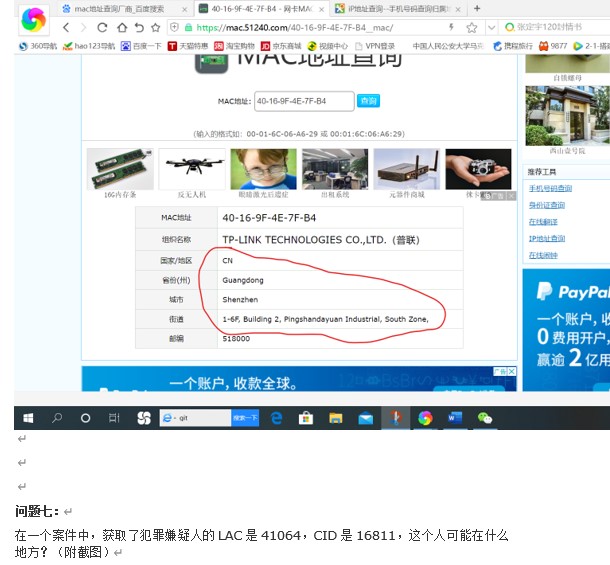The image size is (610, 565).
Task: Open WeChat from the taskbar
Action: coord(485,418)
